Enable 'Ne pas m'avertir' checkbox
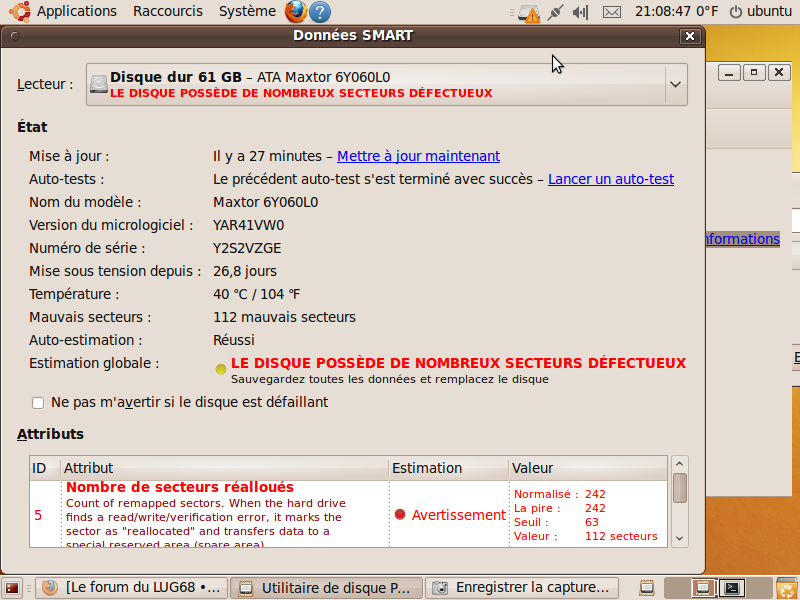 (38, 403)
